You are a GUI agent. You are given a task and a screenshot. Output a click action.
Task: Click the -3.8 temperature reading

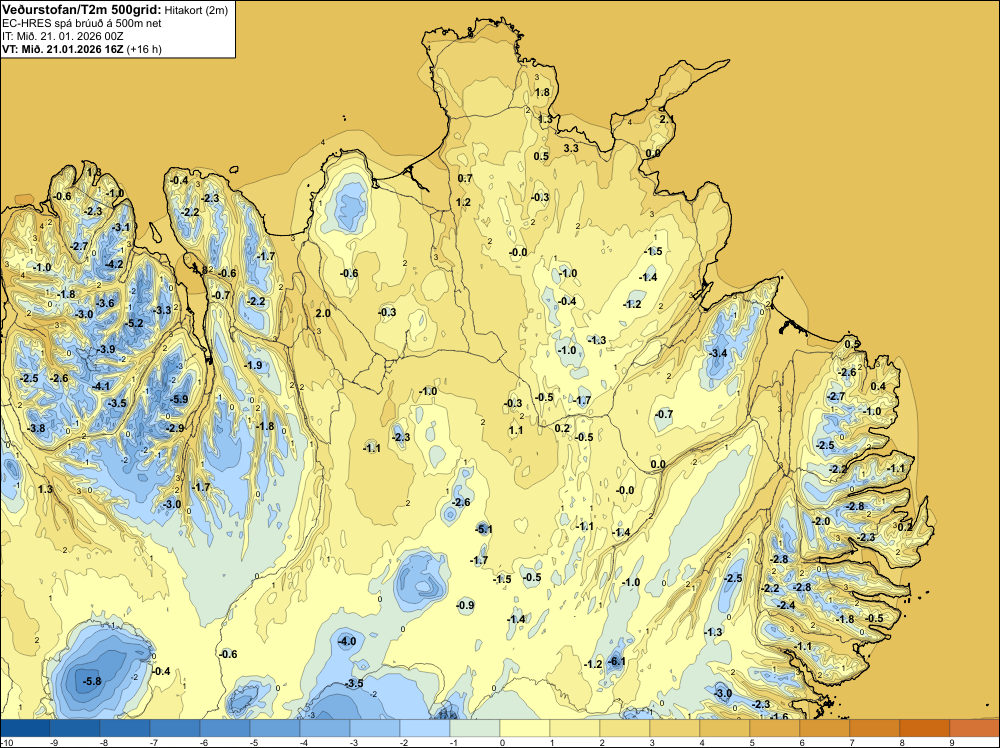click(36, 428)
